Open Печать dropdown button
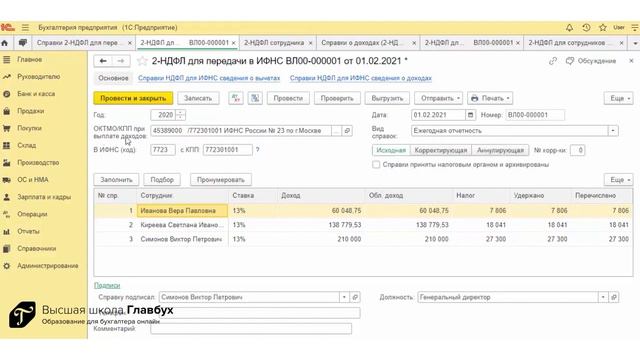The height and width of the screenshot is (360, 640). 490,98
